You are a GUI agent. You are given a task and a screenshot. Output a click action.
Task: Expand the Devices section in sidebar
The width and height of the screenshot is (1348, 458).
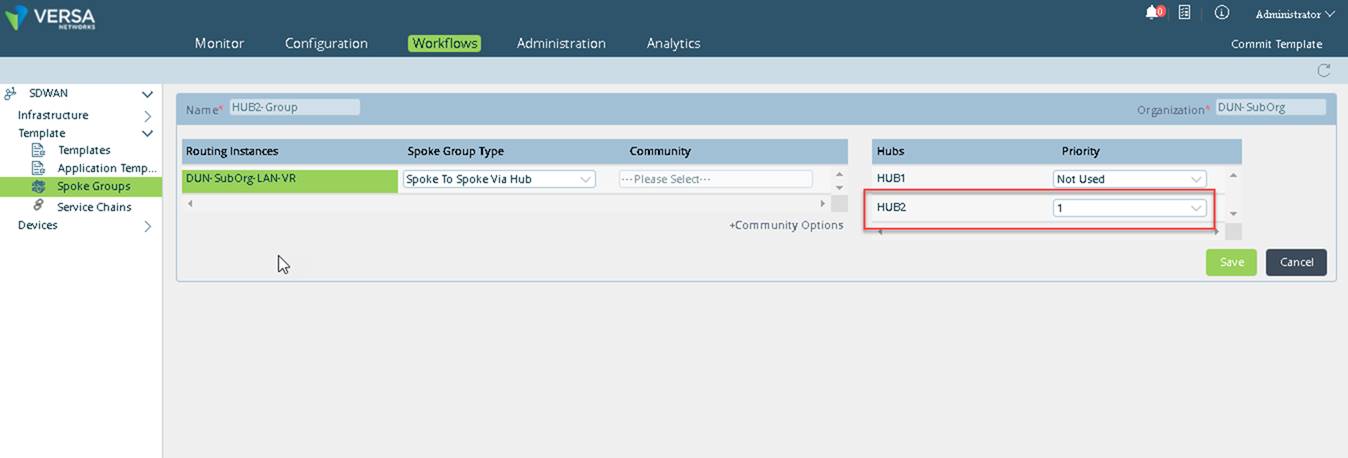coord(147,226)
